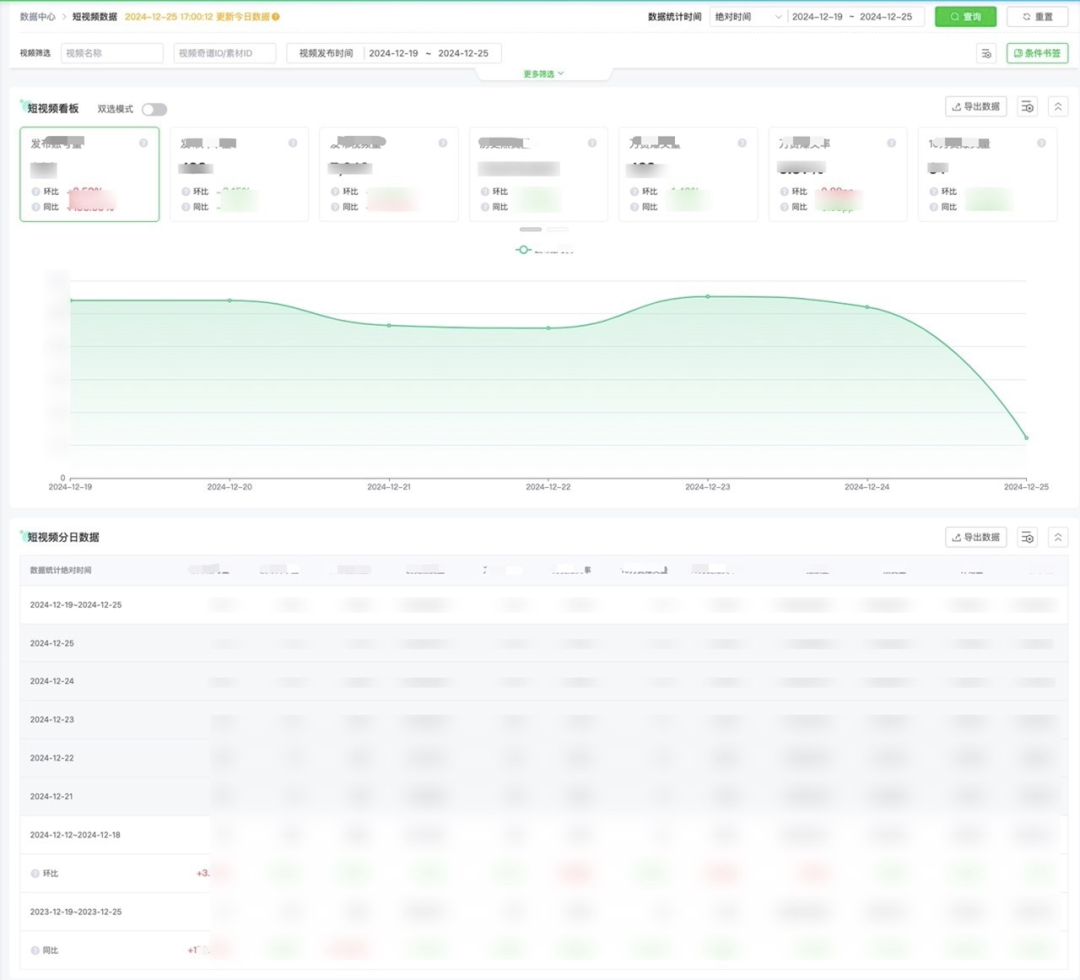1080x980 pixels.
Task: Select the 发布 metric card
Action: (90, 174)
